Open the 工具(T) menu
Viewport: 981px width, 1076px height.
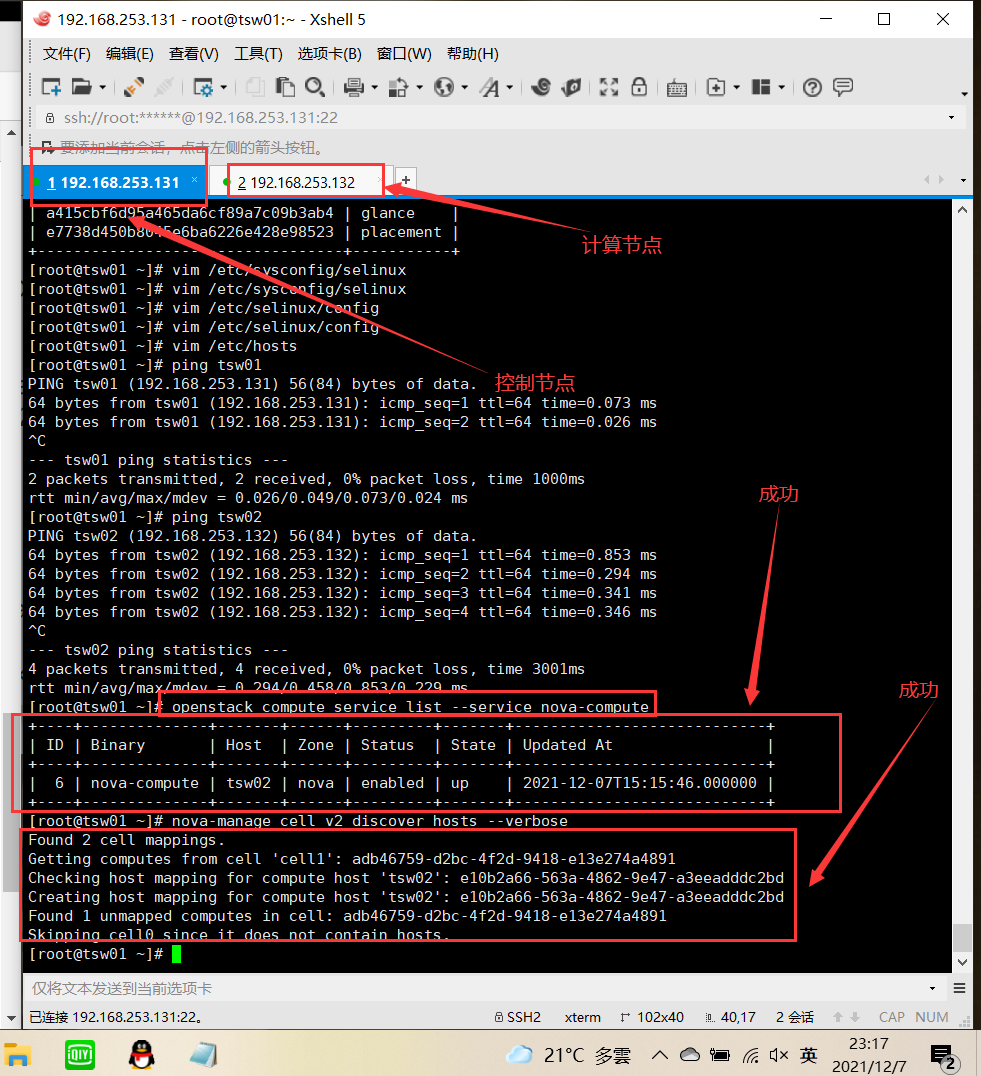pos(258,54)
